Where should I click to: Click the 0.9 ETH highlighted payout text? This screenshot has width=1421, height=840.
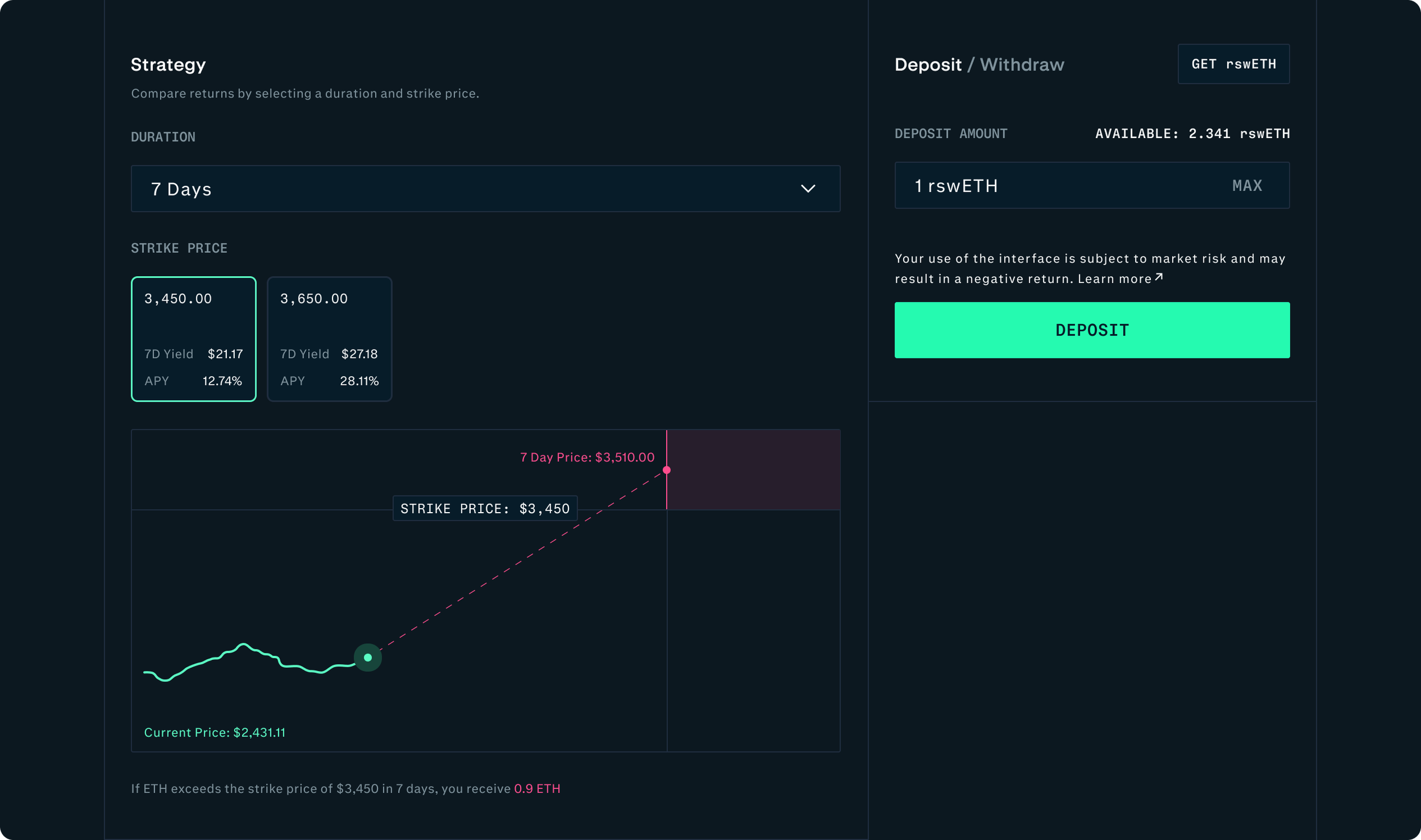(x=537, y=788)
